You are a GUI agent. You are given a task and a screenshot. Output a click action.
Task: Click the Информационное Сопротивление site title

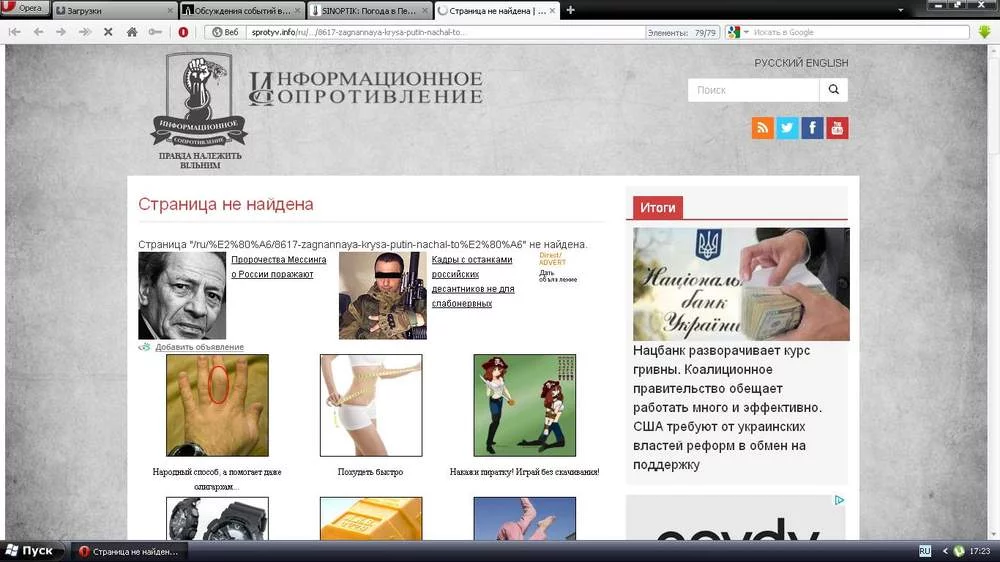coord(366,87)
